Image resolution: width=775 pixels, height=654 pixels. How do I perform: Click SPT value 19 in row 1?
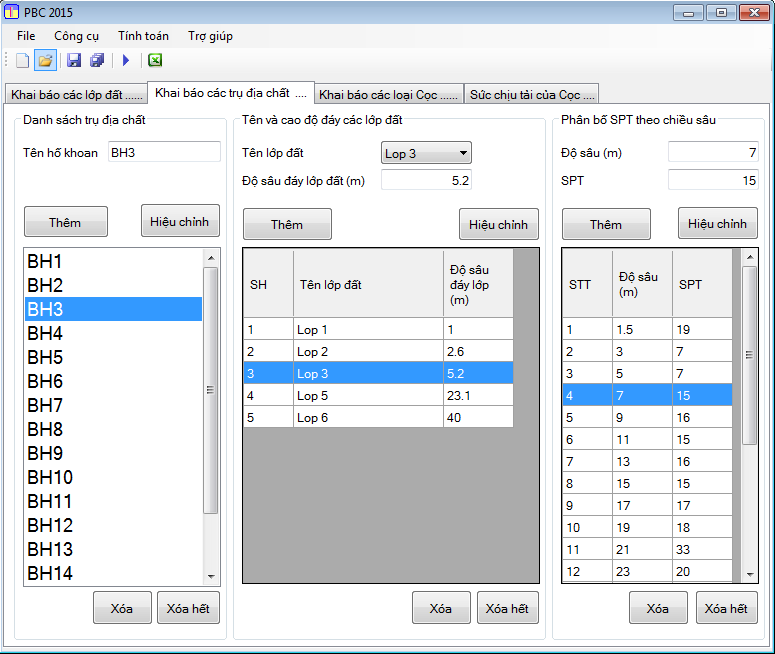click(702, 329)
